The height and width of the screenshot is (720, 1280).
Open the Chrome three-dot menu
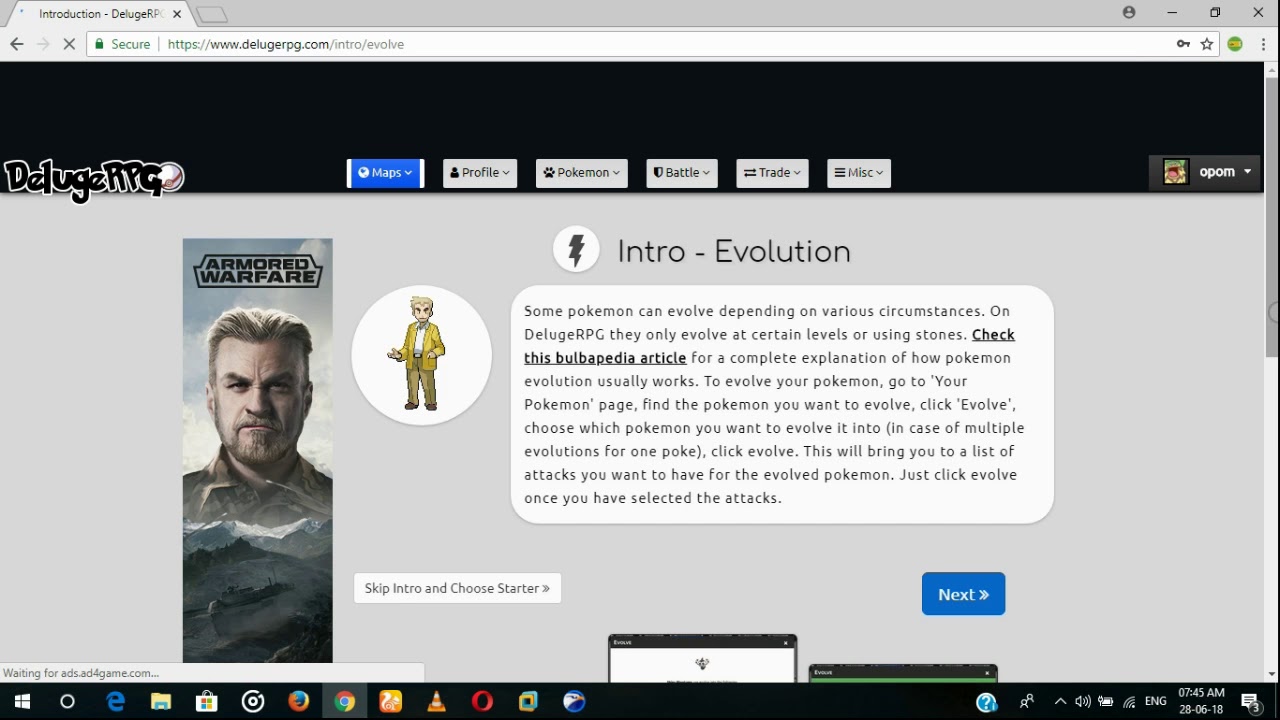coord(1264,44)
